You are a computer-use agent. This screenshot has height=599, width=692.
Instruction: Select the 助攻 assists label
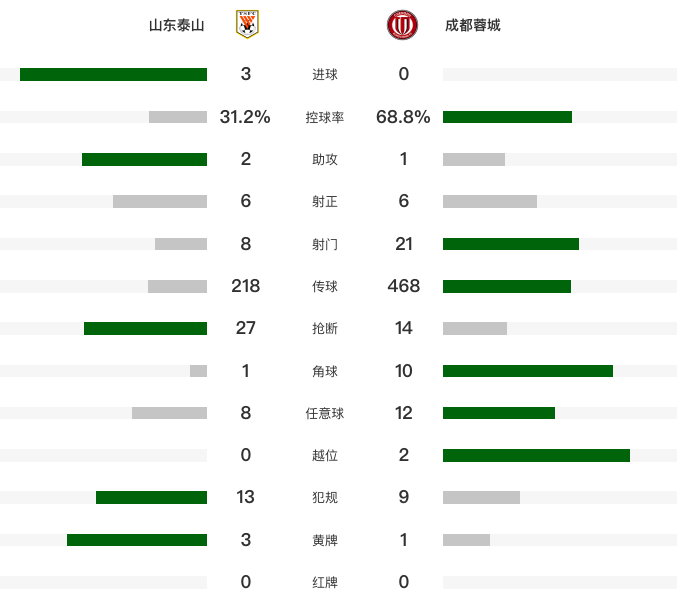tap(325, 159)
